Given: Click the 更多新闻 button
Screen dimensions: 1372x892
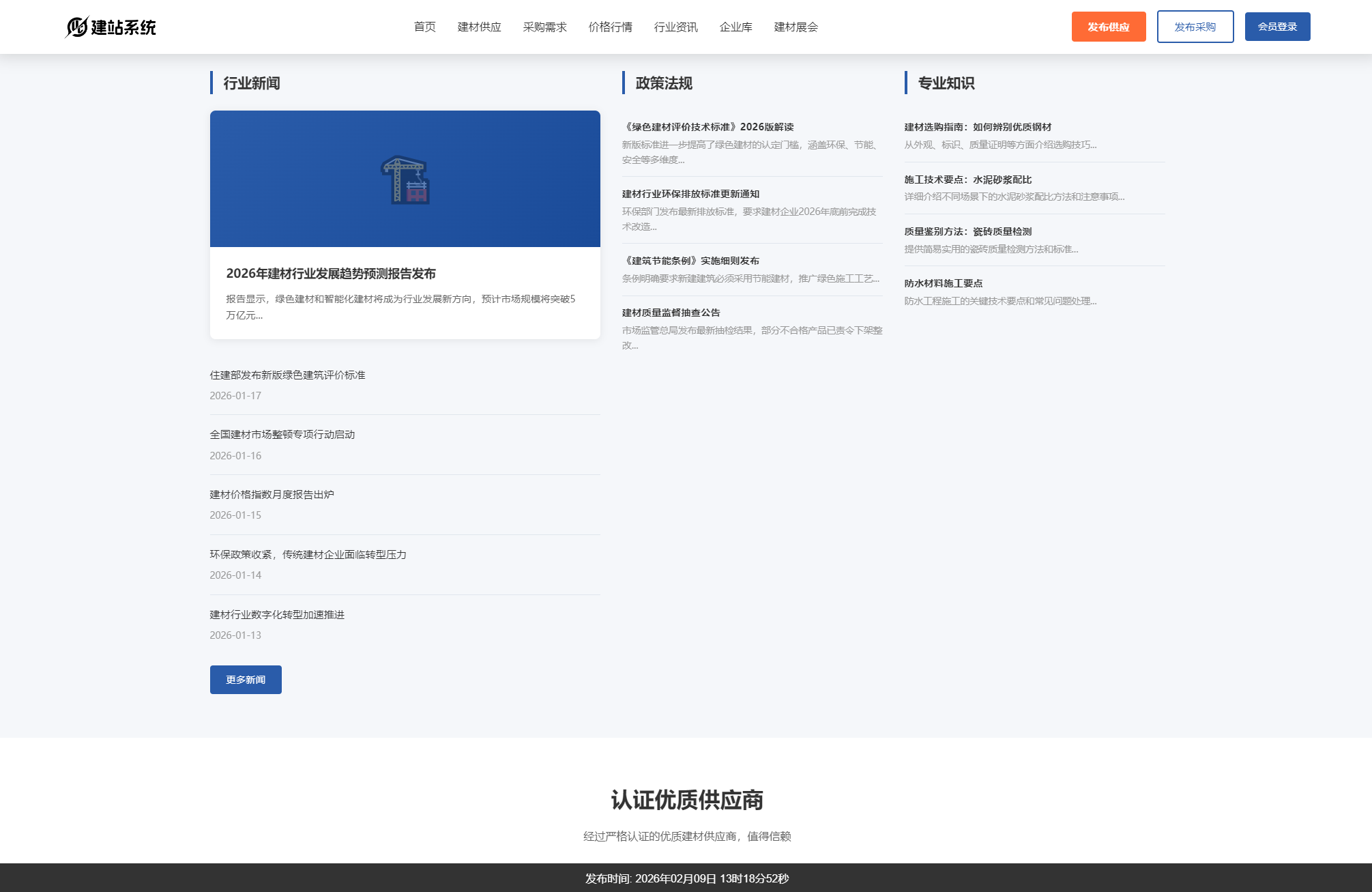Looking at the screenshot, I should coord(245,679).
